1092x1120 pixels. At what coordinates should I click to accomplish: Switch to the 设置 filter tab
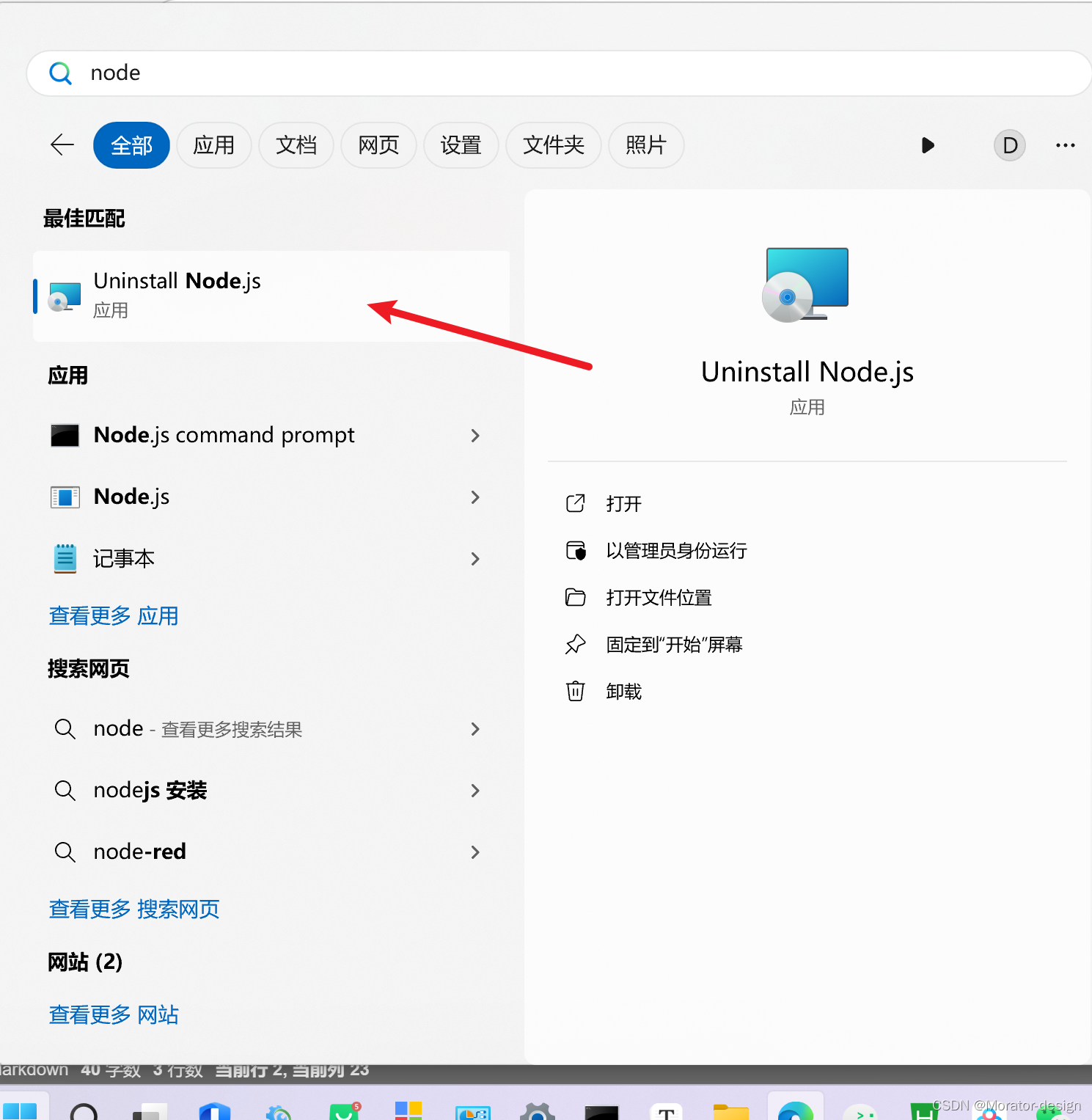point(461,145)
